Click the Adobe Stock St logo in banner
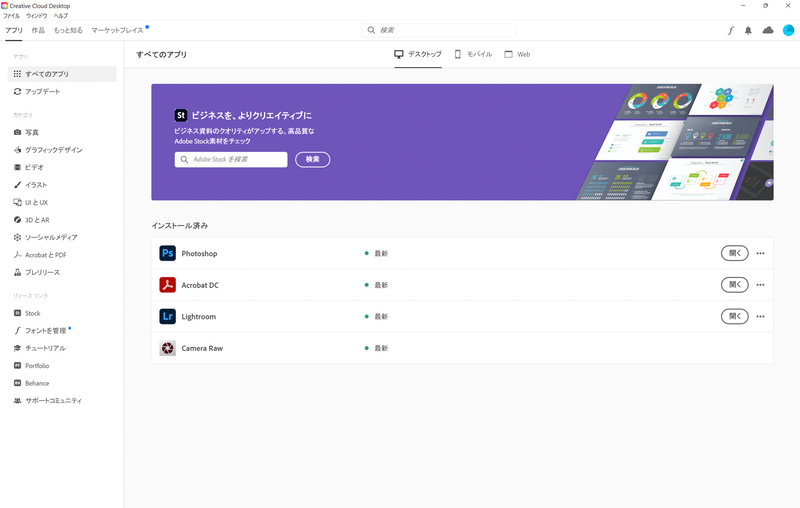 [x=181, y=115]
